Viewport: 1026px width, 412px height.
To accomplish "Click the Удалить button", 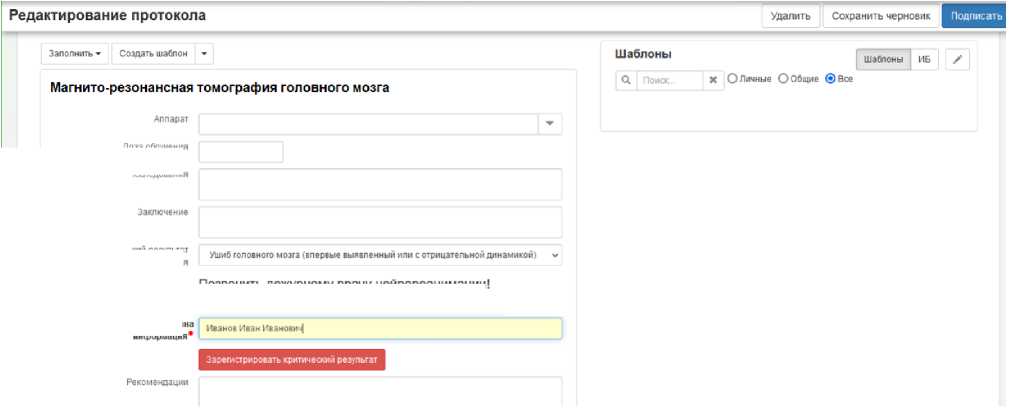I will click(791, 16).
